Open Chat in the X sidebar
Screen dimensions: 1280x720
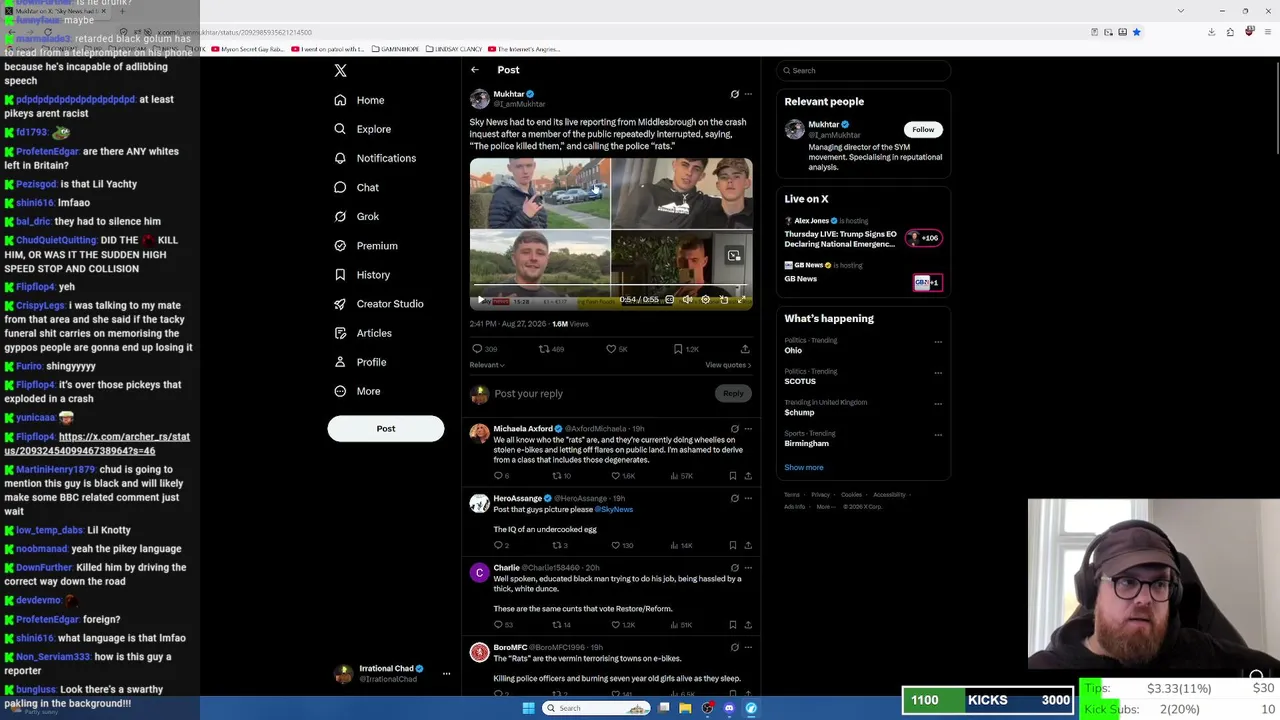356,187
